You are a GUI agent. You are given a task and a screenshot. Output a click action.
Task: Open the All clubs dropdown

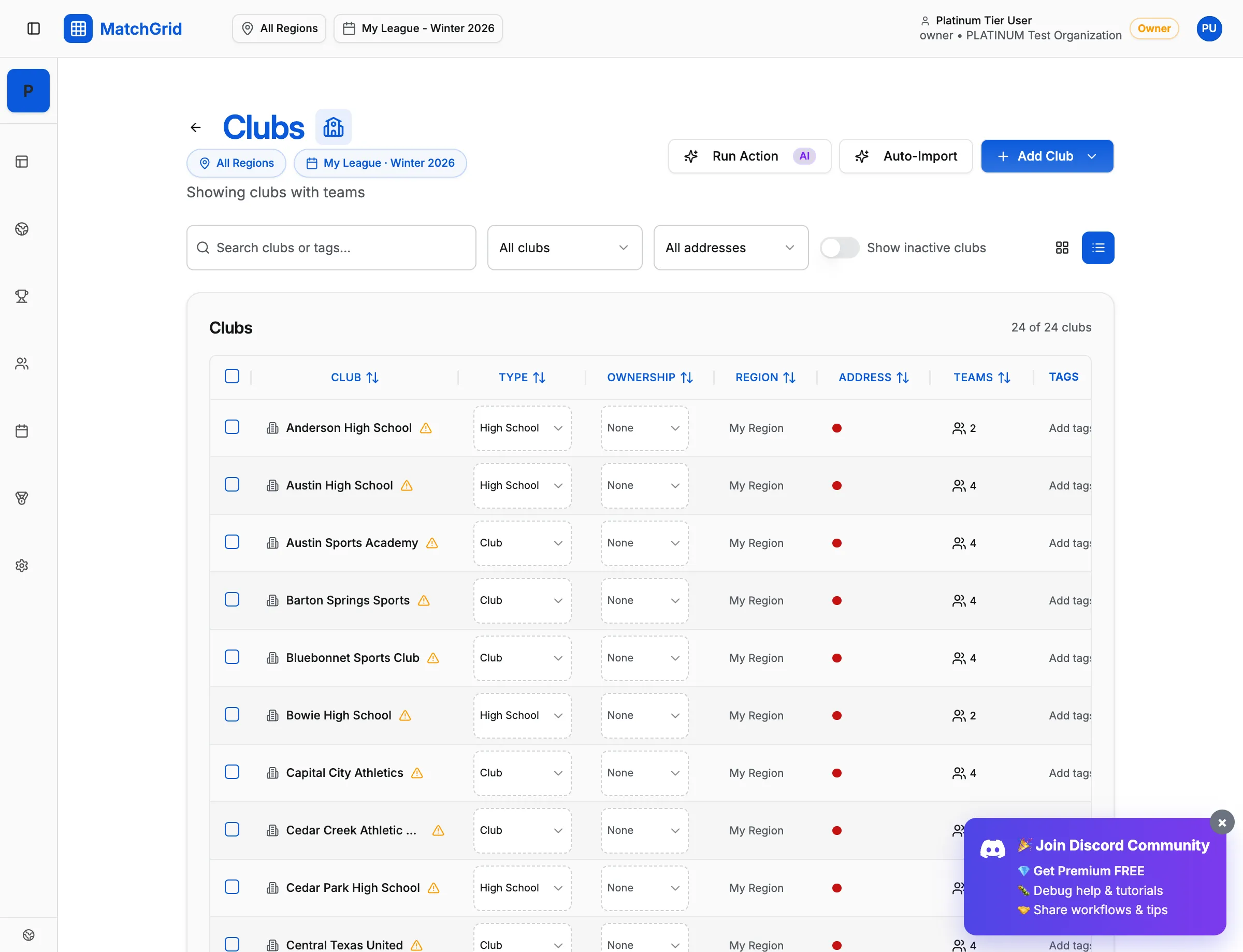coord(565,248)
